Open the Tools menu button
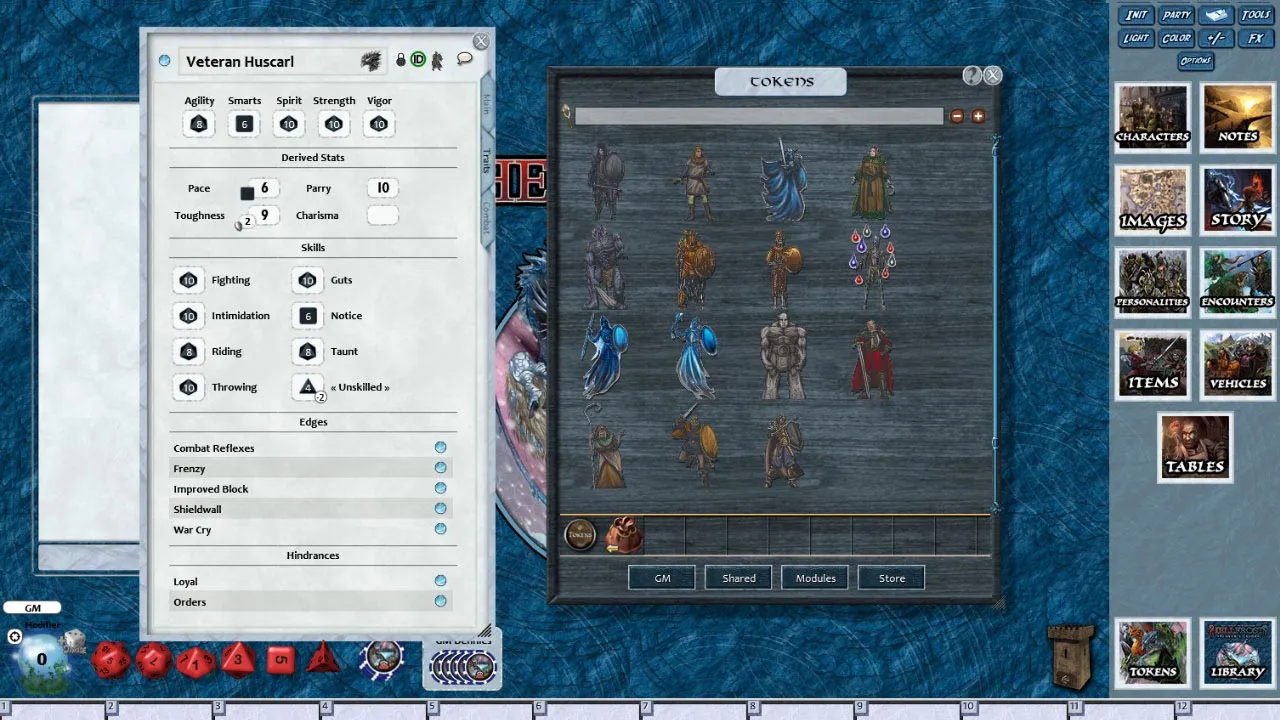 1256,15
